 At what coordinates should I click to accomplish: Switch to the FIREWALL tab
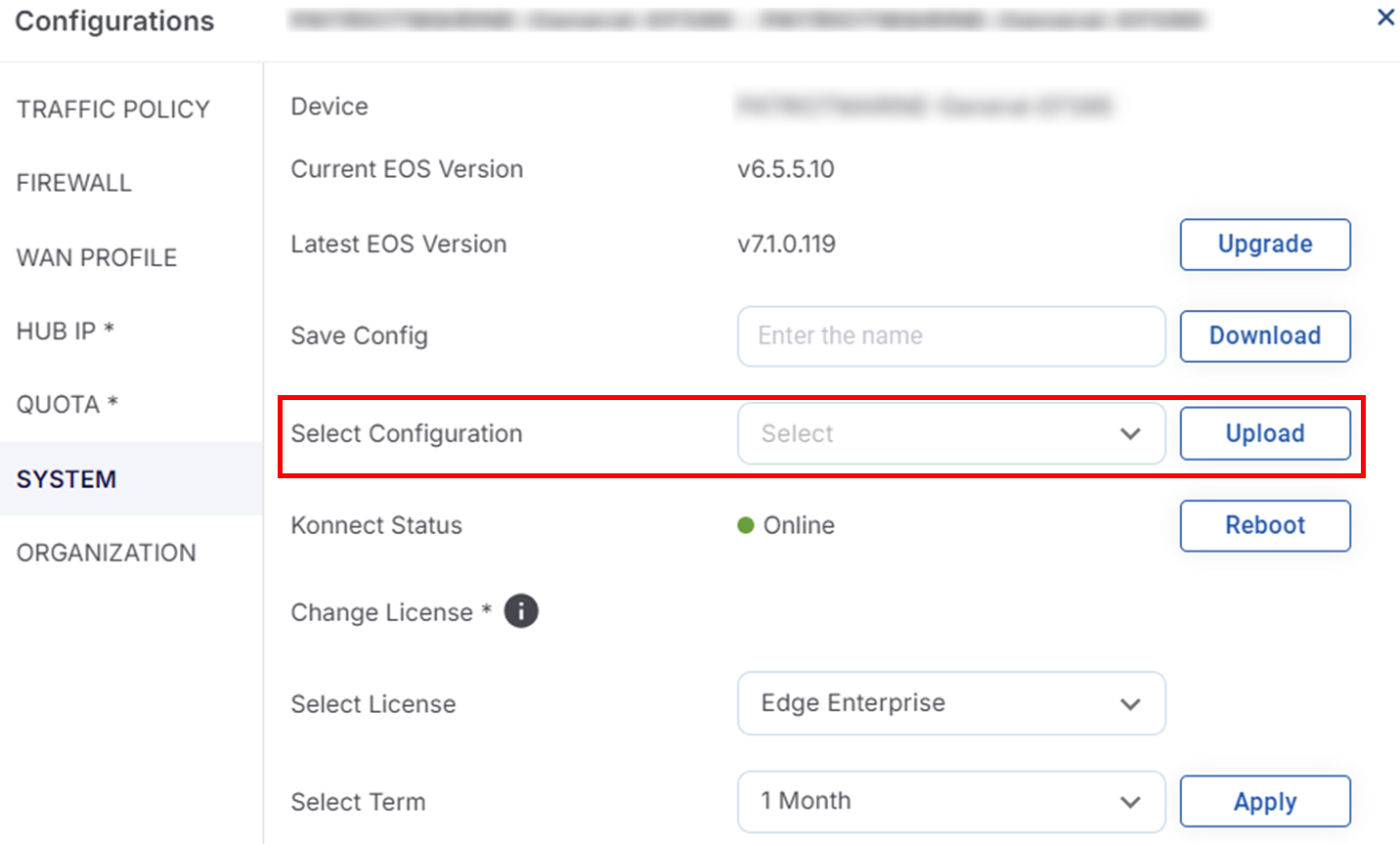[74, 183]
